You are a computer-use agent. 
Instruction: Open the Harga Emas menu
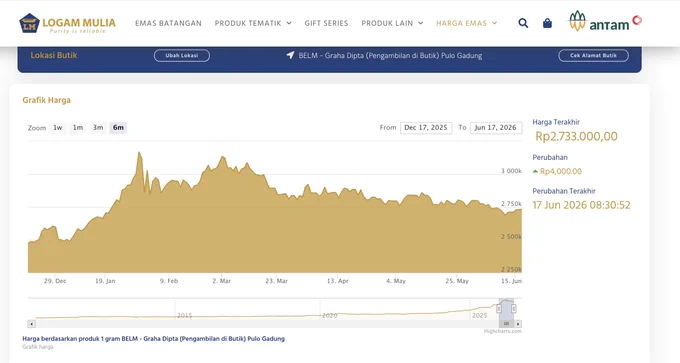pyautogui.click(x=461, y=23)
